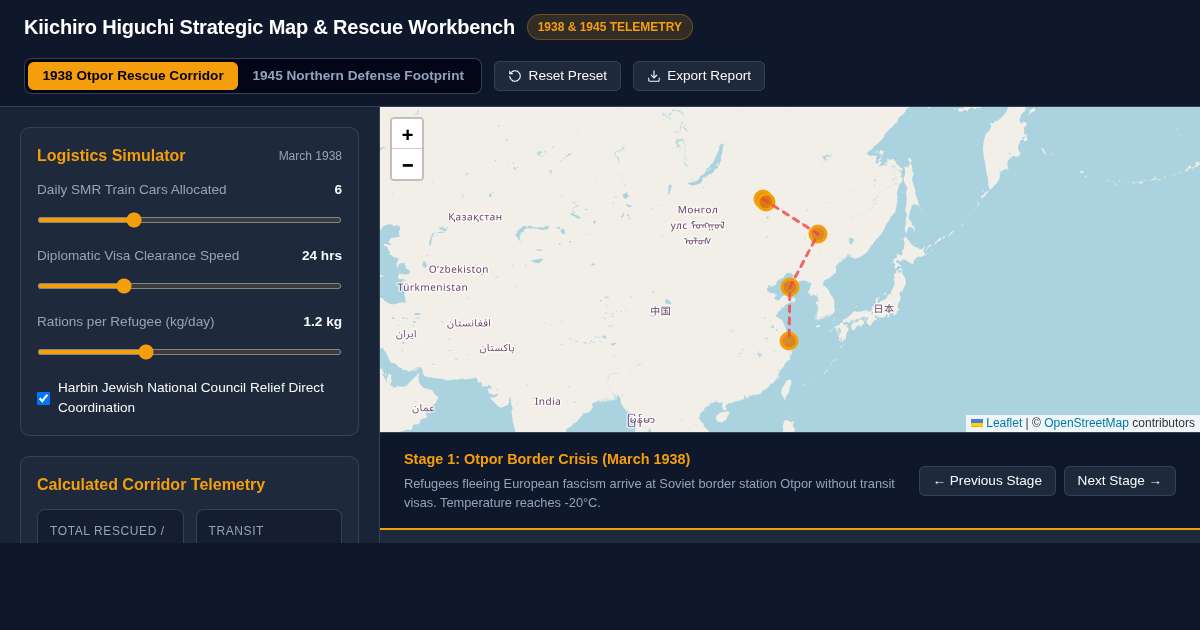Image resolution: width=1200 pixels, height=630 pixels.
Task: Click the download icon in Export Report
Action: pyautogui.click(x=654, y=76)
